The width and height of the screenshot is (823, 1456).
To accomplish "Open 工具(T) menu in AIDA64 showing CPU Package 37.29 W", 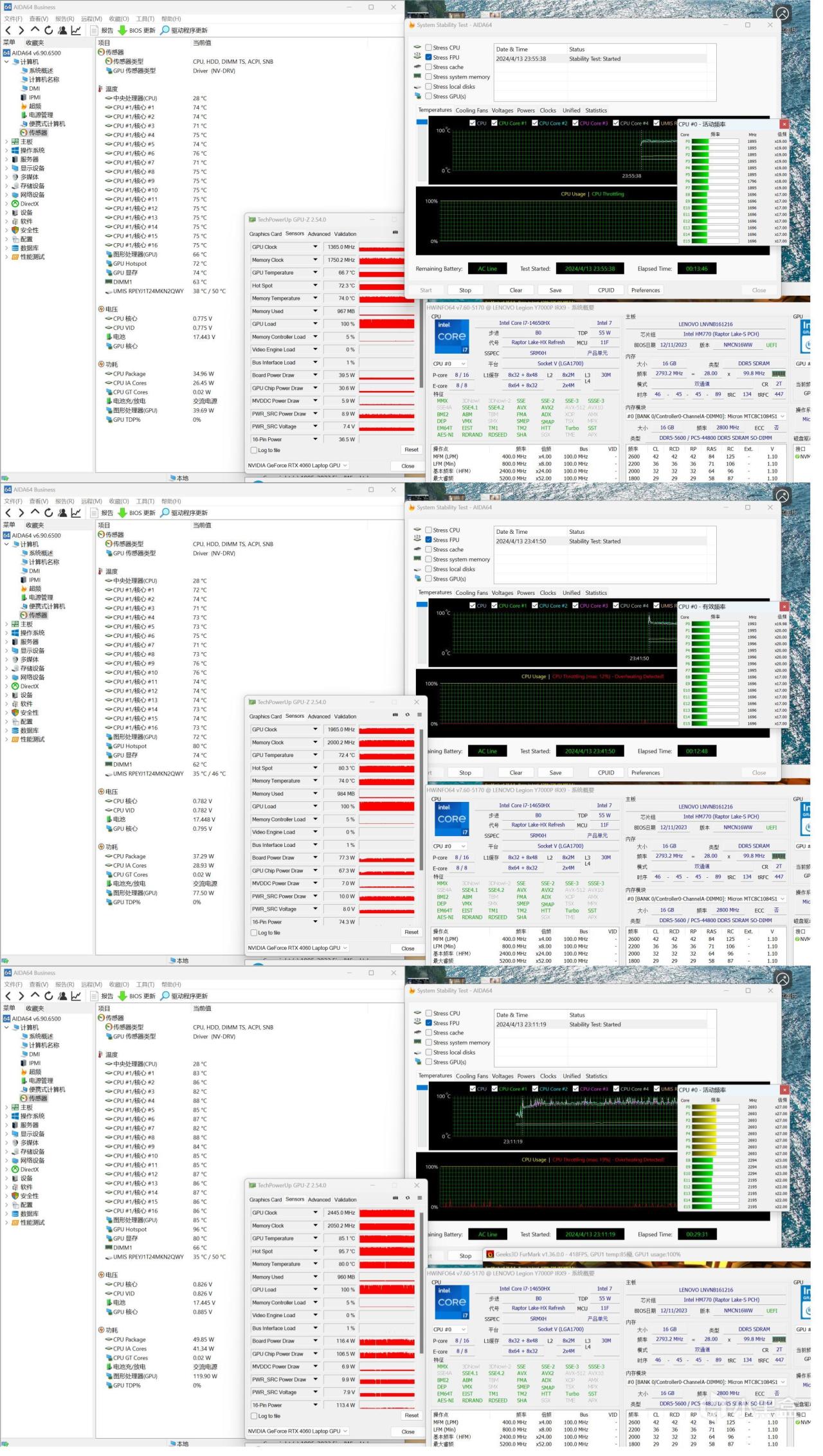I will pos(145,502).
